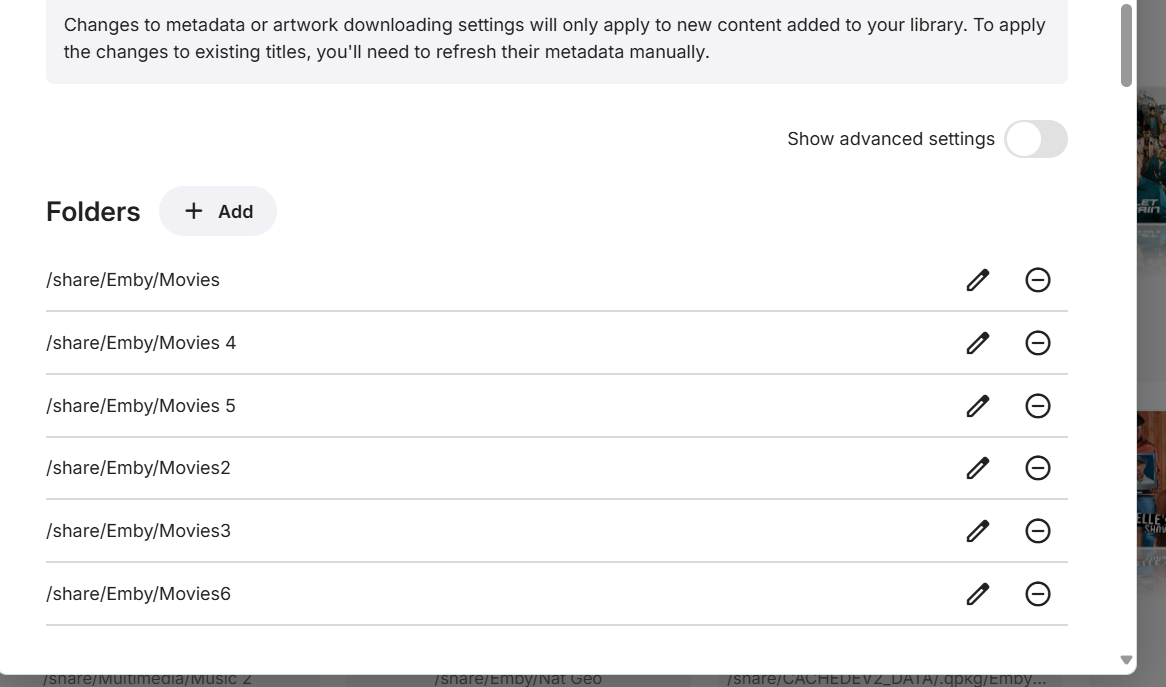Click the /share/Emby/Movies3 path entry
1166x687 pixels.
138,531
